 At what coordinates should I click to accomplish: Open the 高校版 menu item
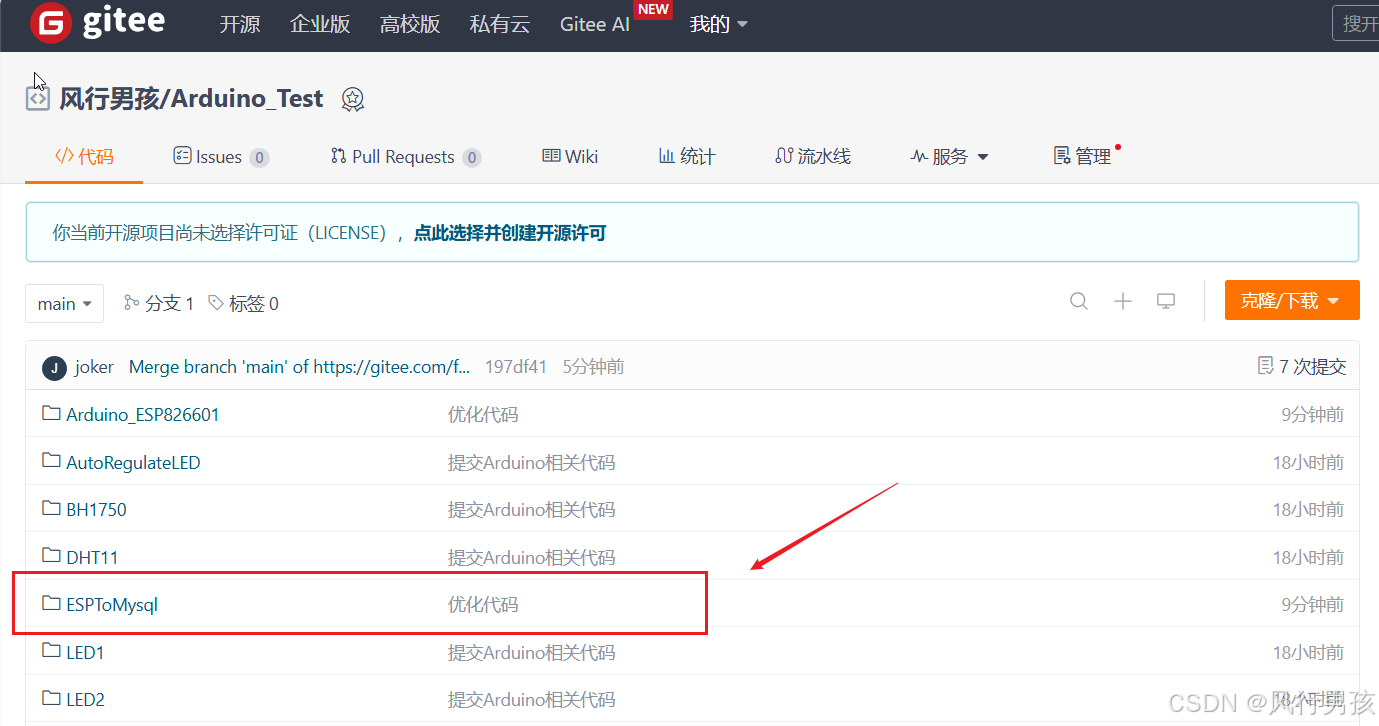[410, 24]
